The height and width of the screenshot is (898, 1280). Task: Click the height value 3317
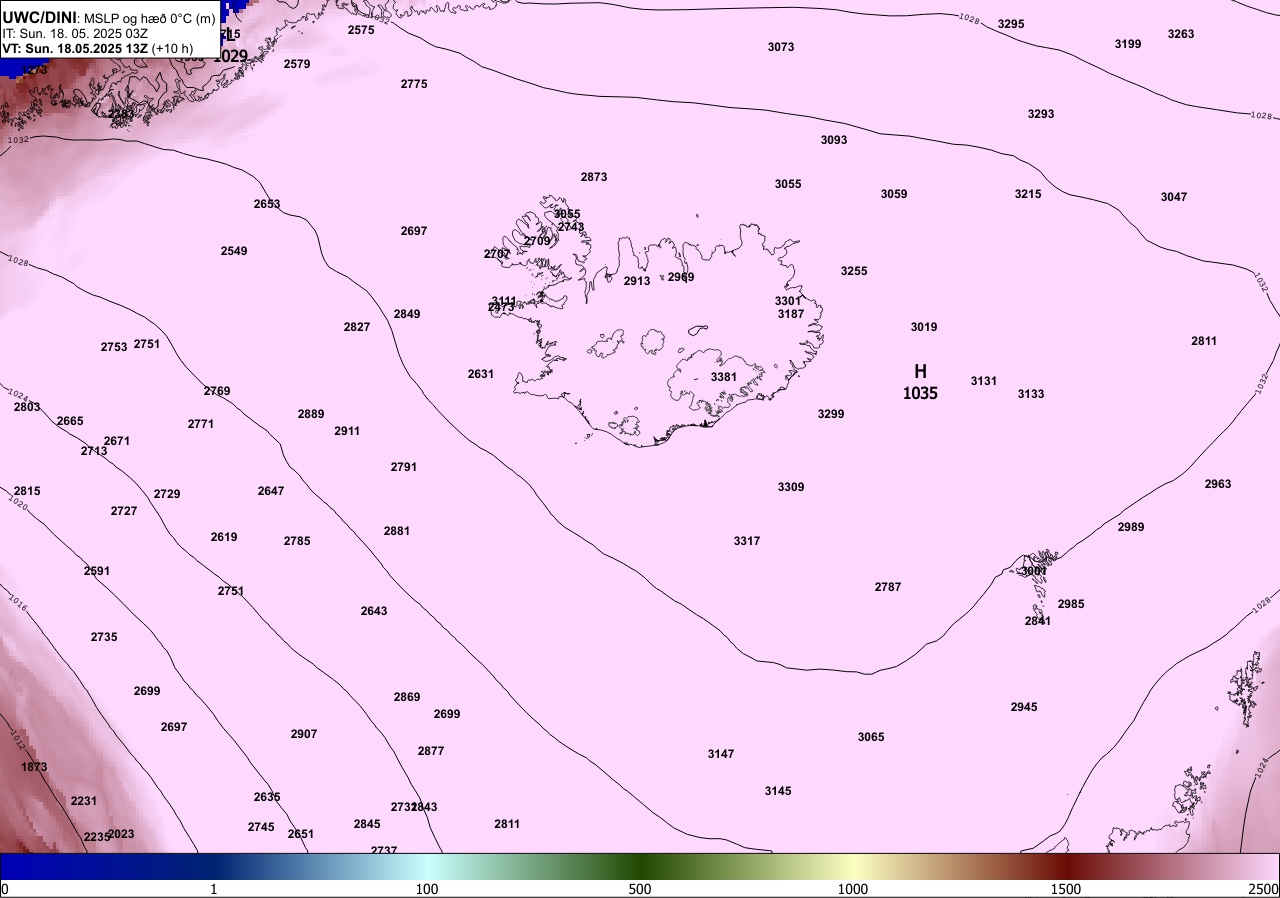[x=747, y=541]
